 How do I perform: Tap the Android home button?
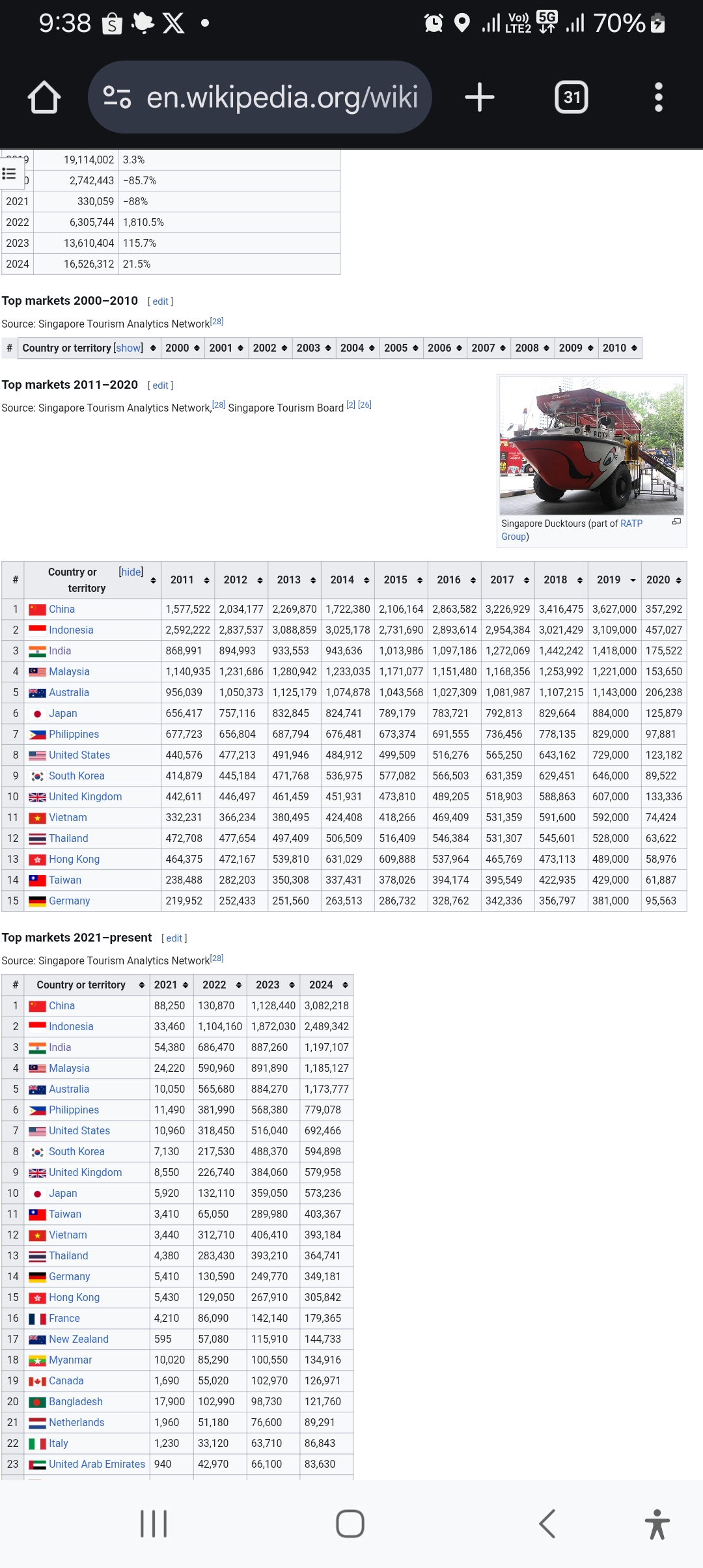(350, 1524)
